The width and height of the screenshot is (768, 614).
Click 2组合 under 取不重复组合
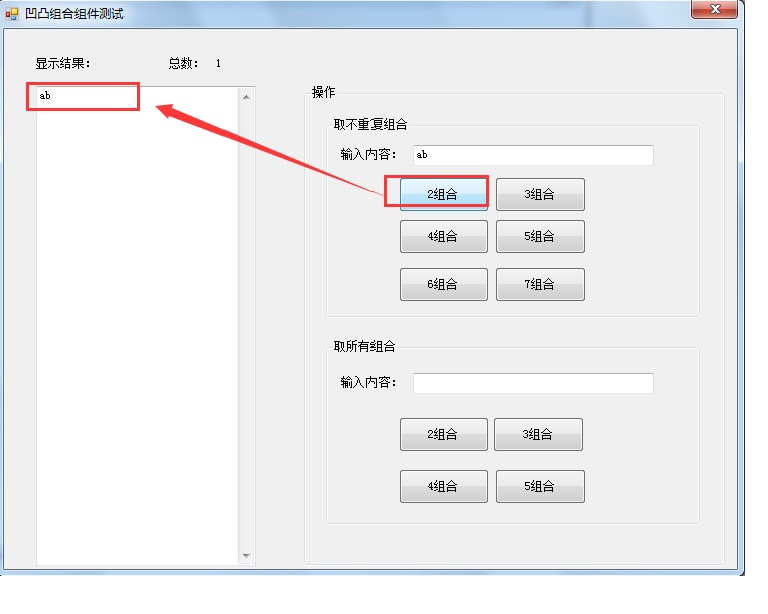pos(443,194)
